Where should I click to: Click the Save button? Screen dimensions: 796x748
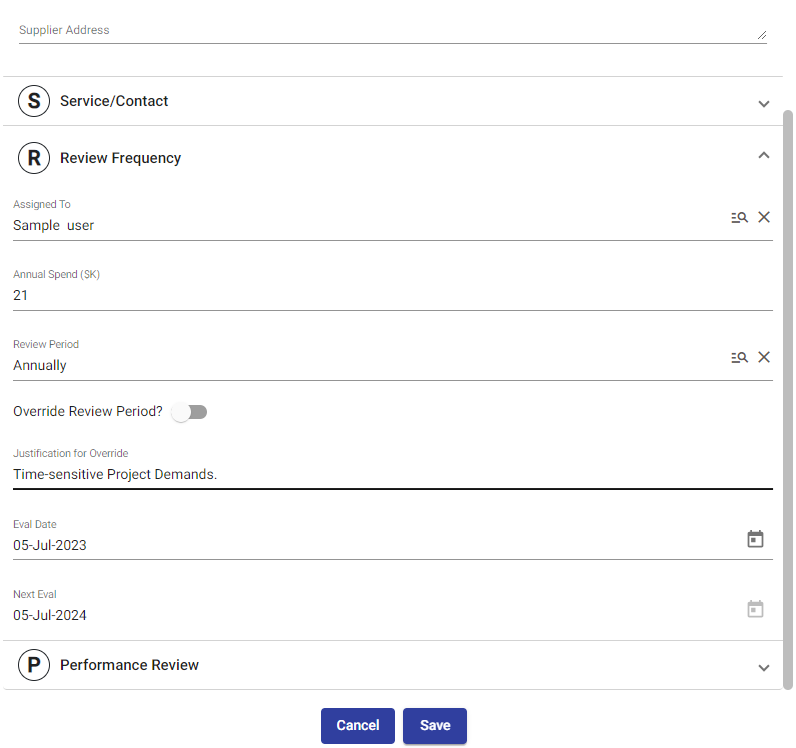point(435,726)
